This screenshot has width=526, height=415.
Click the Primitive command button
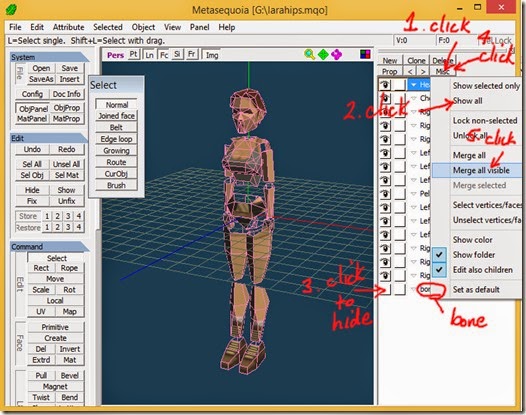(55, 327)
